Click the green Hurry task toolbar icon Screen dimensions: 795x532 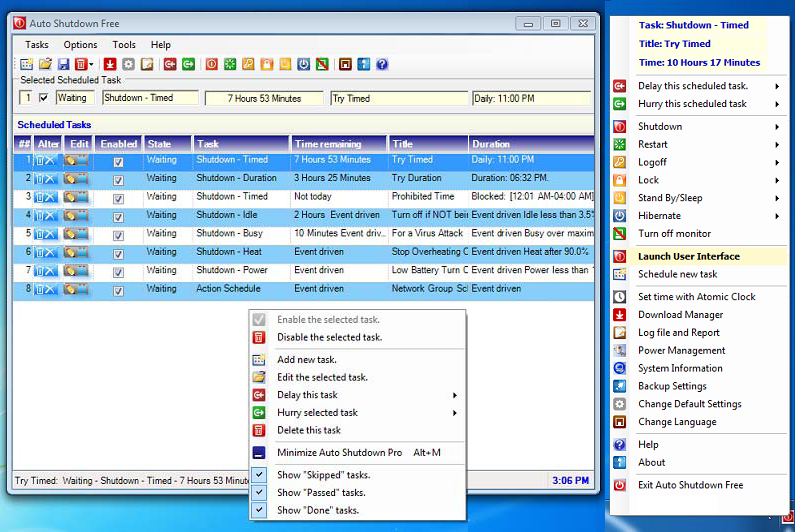tap(189, 64)
